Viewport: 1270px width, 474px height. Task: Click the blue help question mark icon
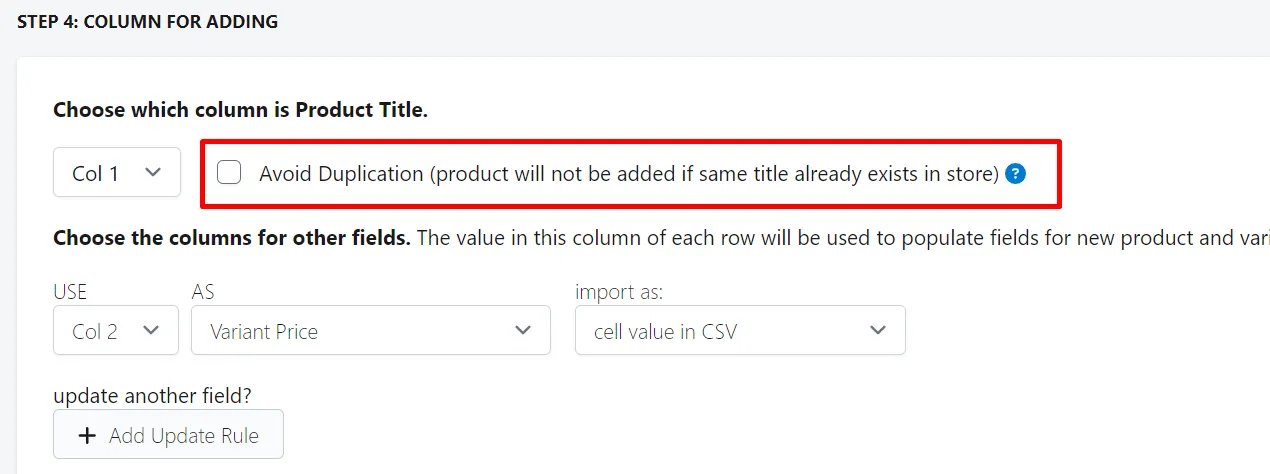point(1016,174)
